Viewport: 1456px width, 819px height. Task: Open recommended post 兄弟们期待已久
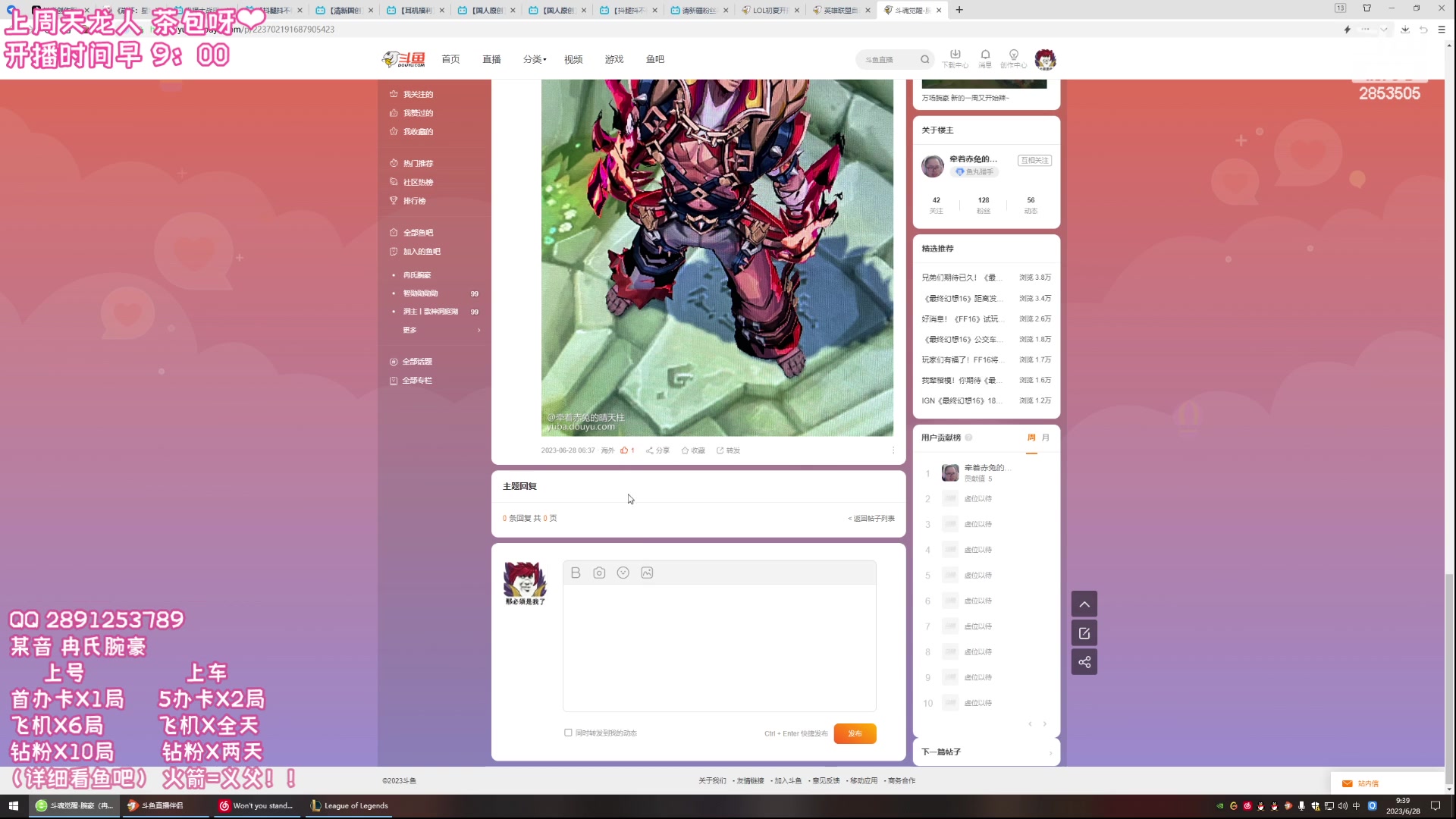point(962,278)
